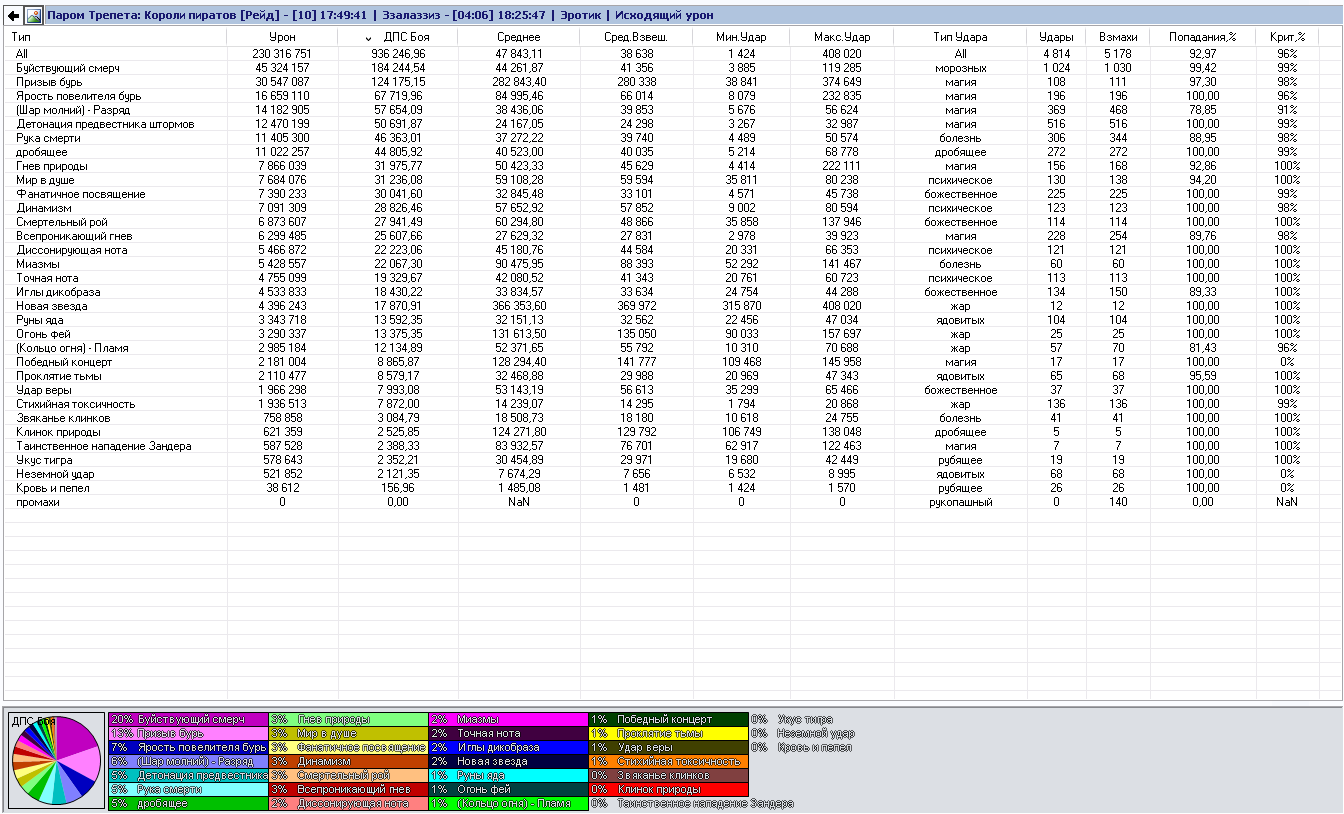Sort by the Мин.Удар column
The width and height of the screenshot is (1344, 814).
(741, 37)
